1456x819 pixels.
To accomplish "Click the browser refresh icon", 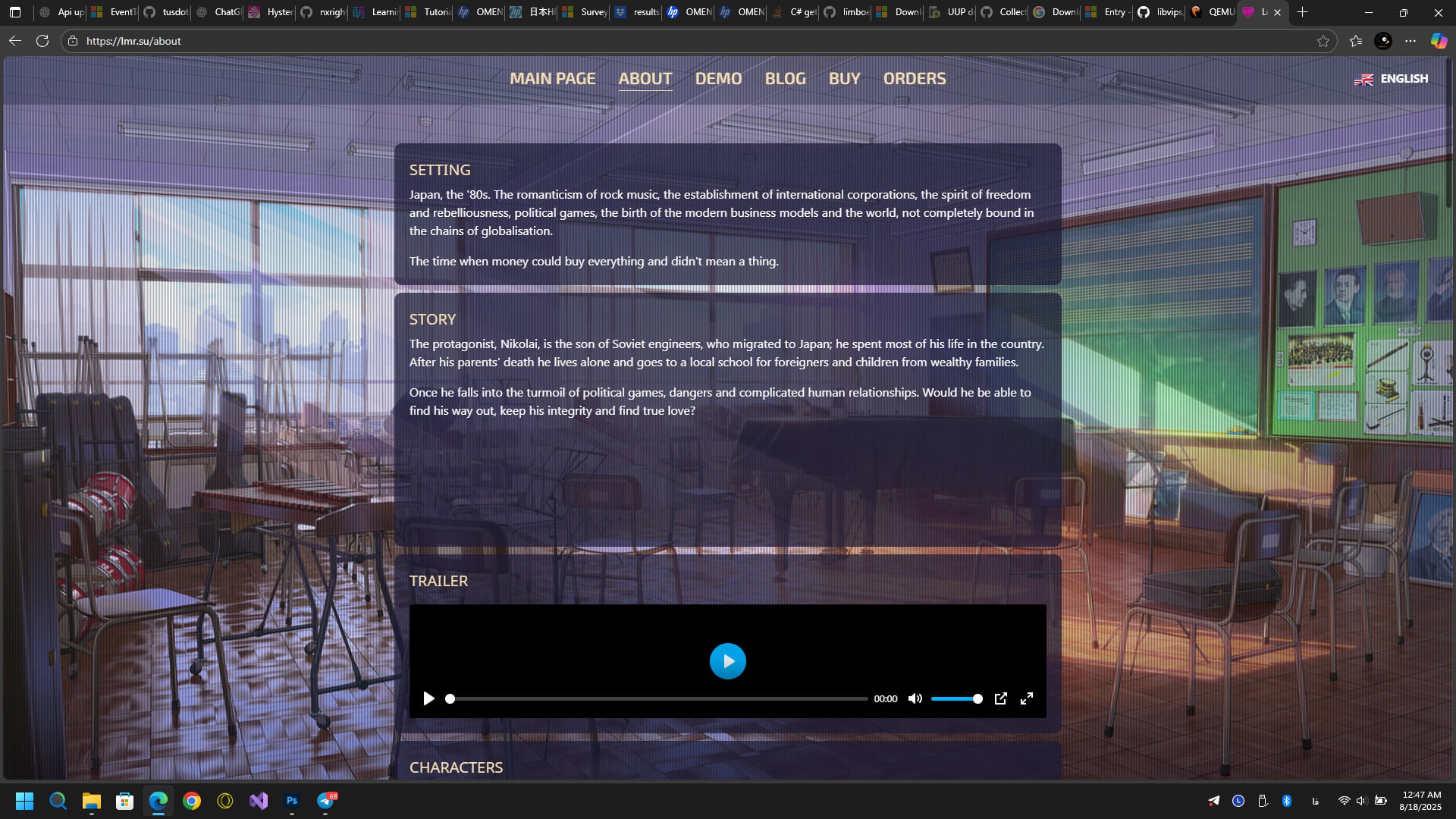I will (x=42, y=41).
